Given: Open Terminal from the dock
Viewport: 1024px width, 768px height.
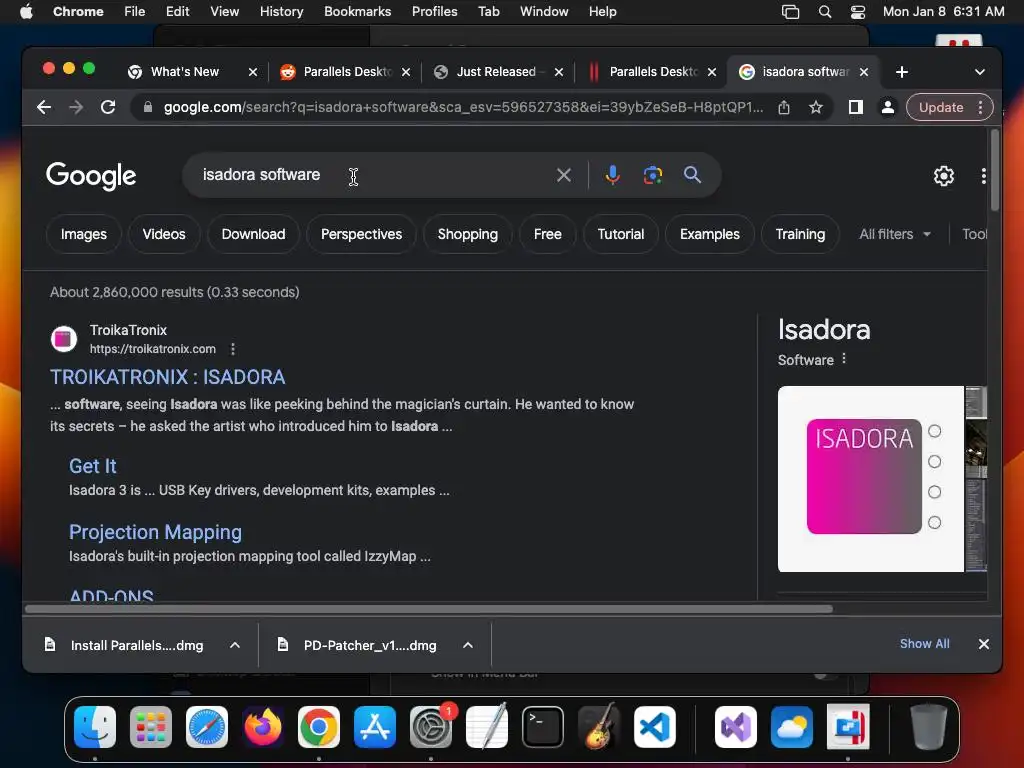Looking at the screenshot, I should point(543,726).
